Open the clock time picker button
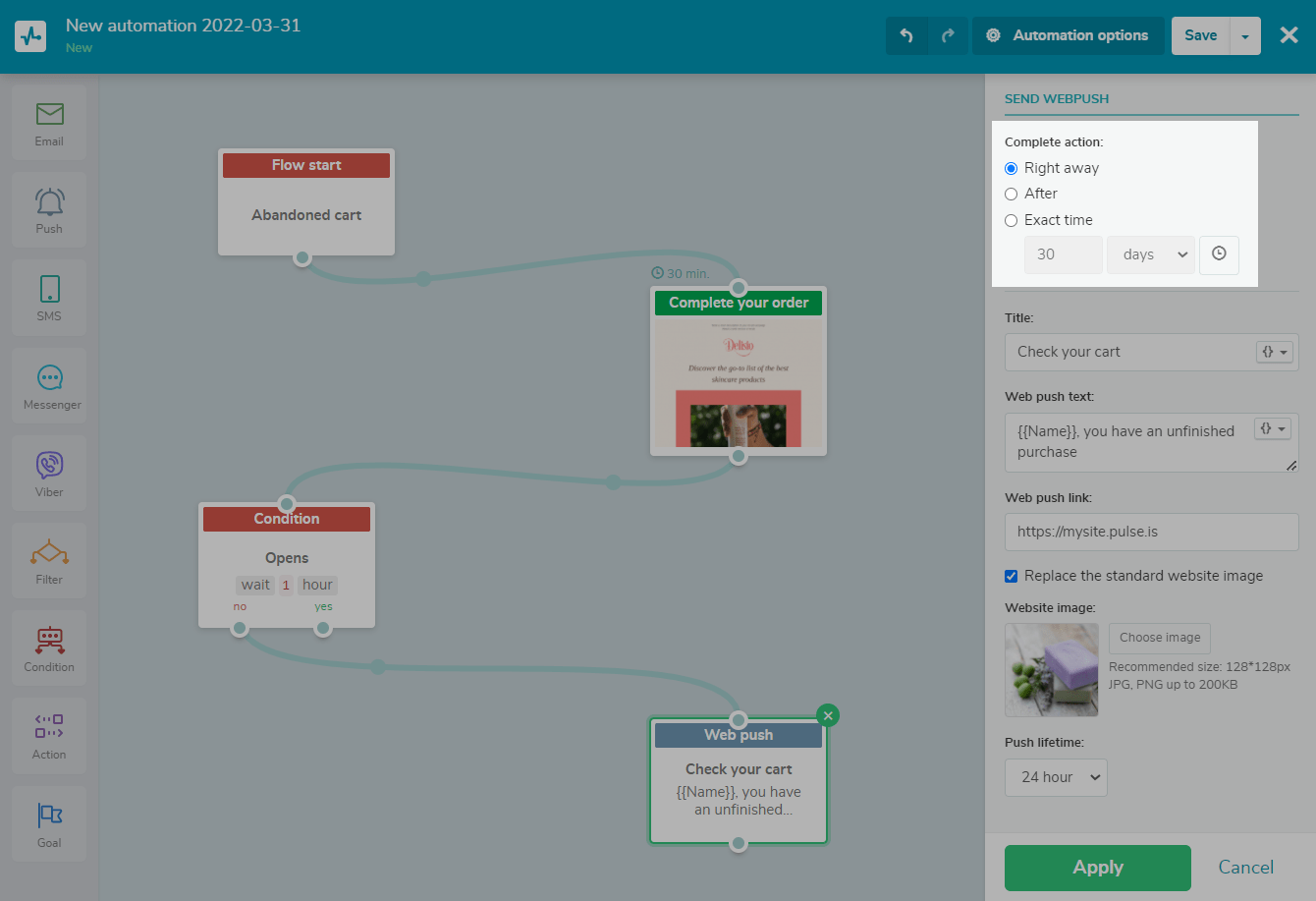1316x901 pixels. click(1219, 254)
